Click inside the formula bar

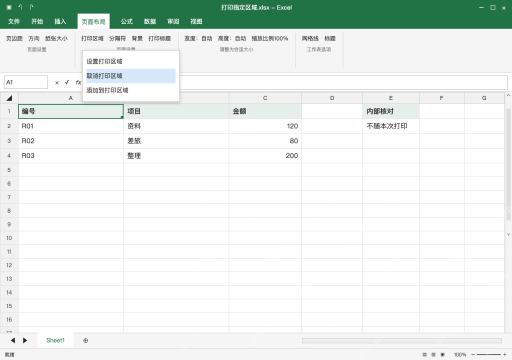tap(343, 82)
